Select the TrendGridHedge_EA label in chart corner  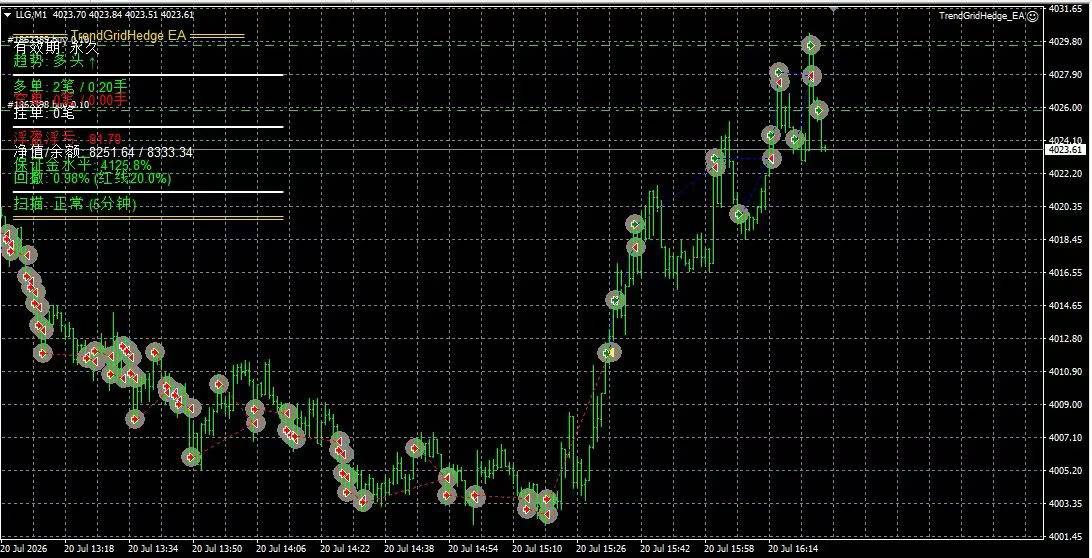982,15
